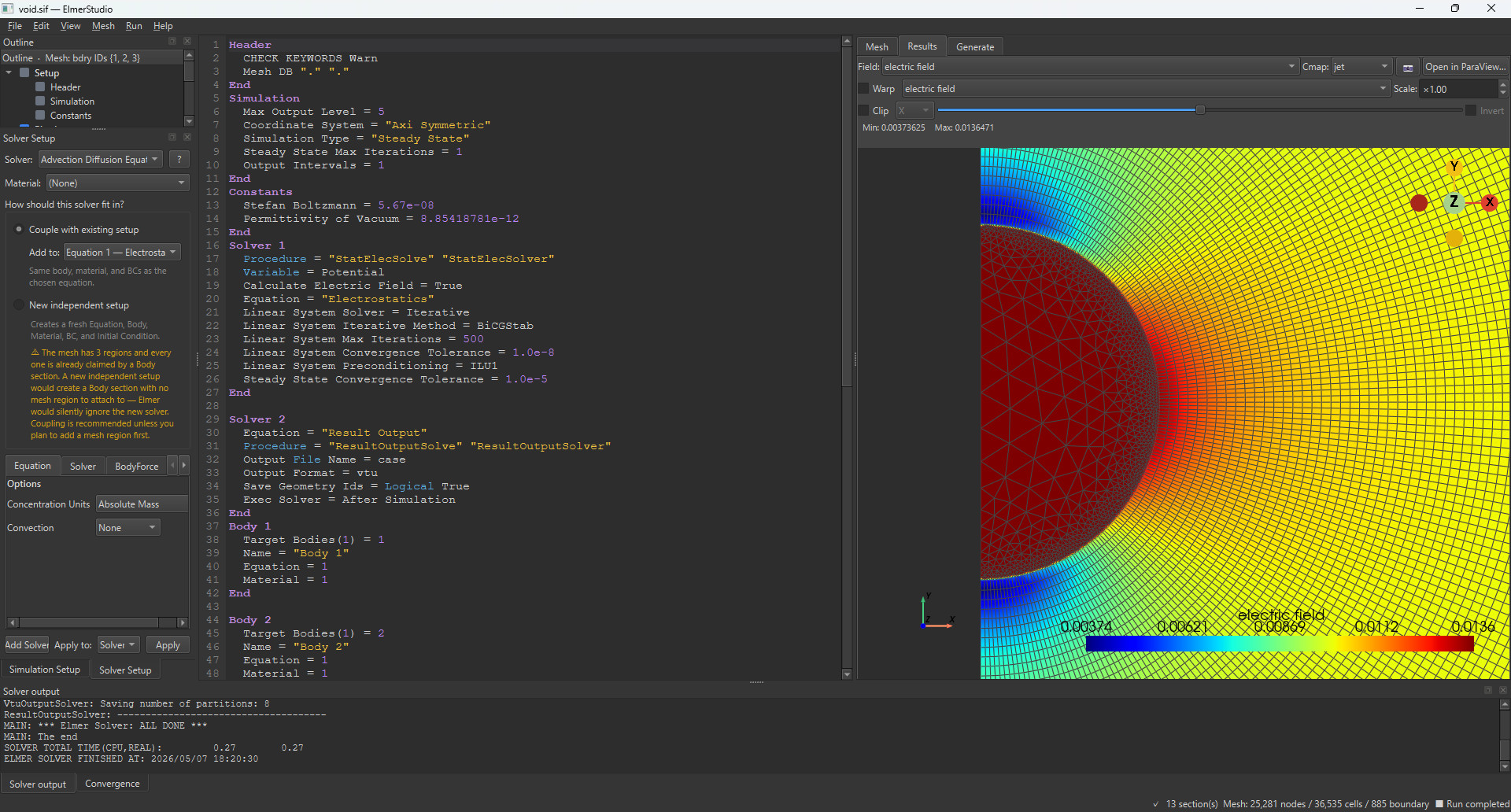Image resolution: width=1511 pixels, height=812 pixels.
Task: Switch to the Convergence tab
Action: 112,784
